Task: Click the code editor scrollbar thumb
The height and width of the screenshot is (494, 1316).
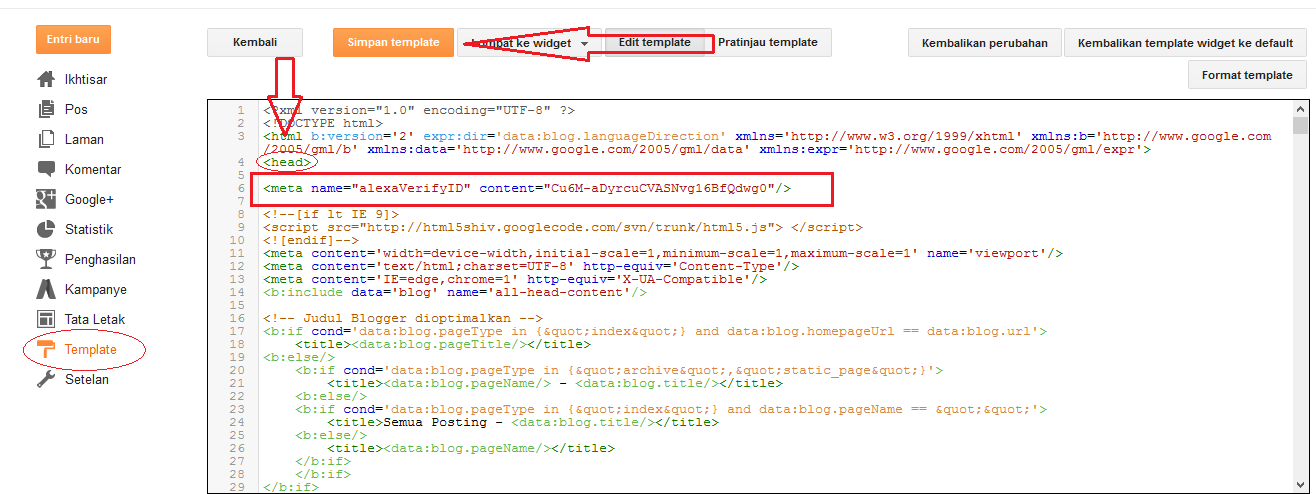Action: pos(1299,125)
